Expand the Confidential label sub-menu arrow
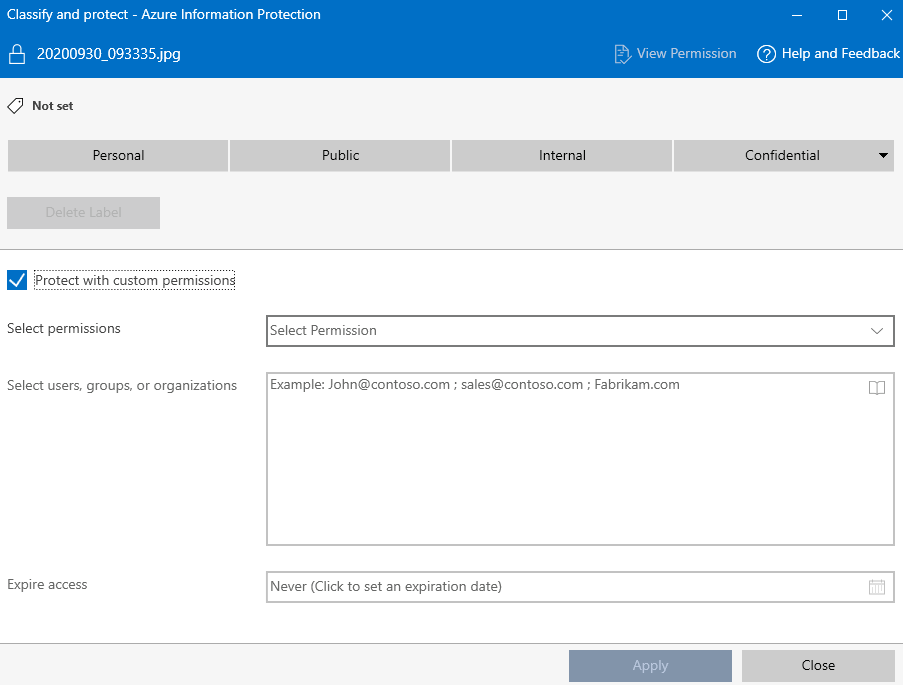Viewport: 903px width, 685px height. point(883,156)
